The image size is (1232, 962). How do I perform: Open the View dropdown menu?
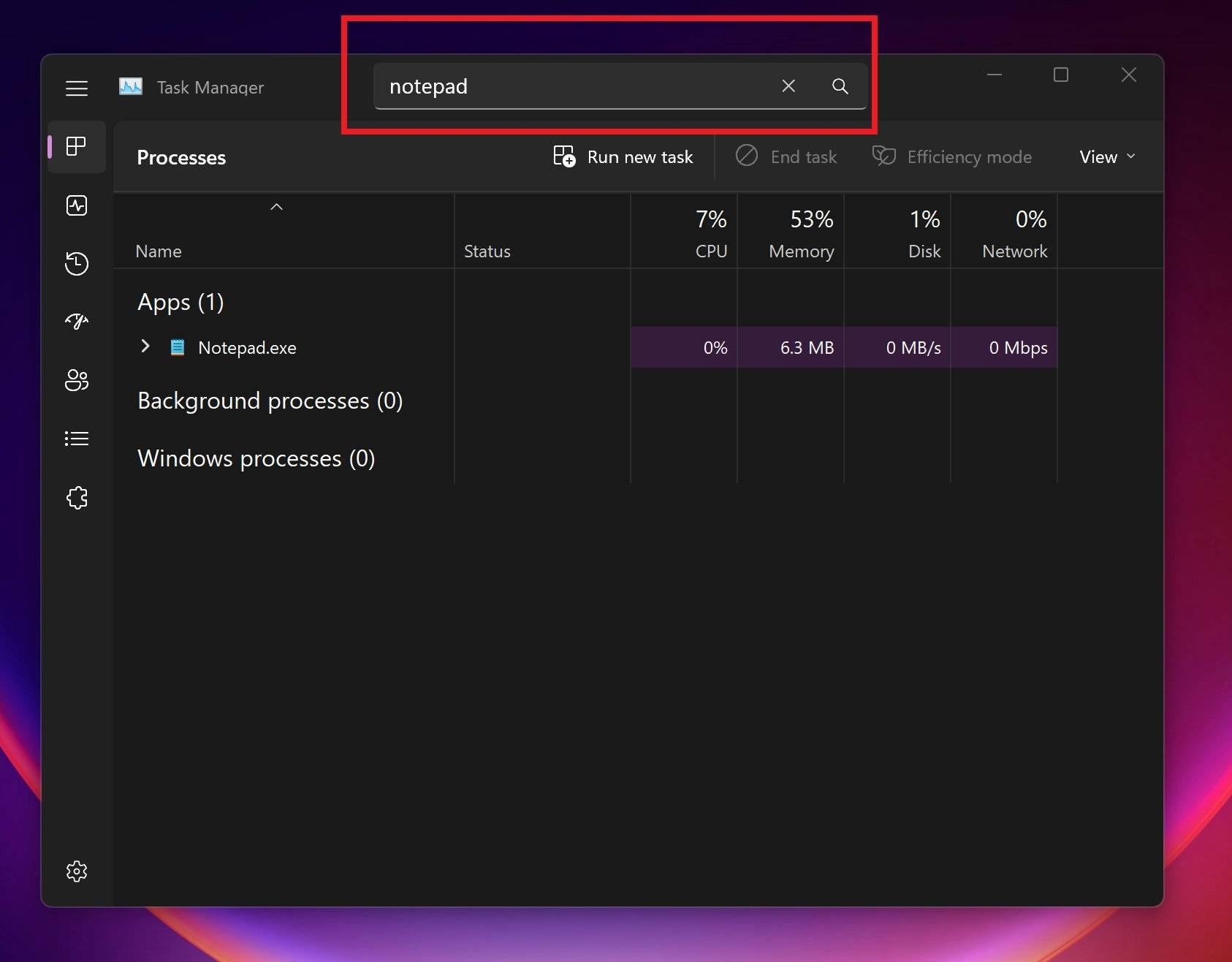1106,156
